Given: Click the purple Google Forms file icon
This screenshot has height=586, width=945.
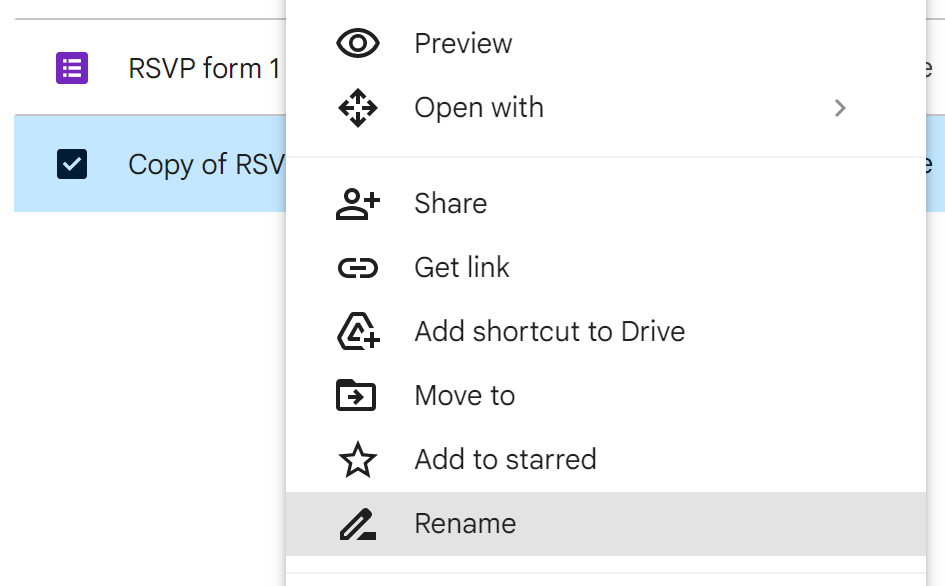Looking at the screenshot, I should click(x=72, y=68).
